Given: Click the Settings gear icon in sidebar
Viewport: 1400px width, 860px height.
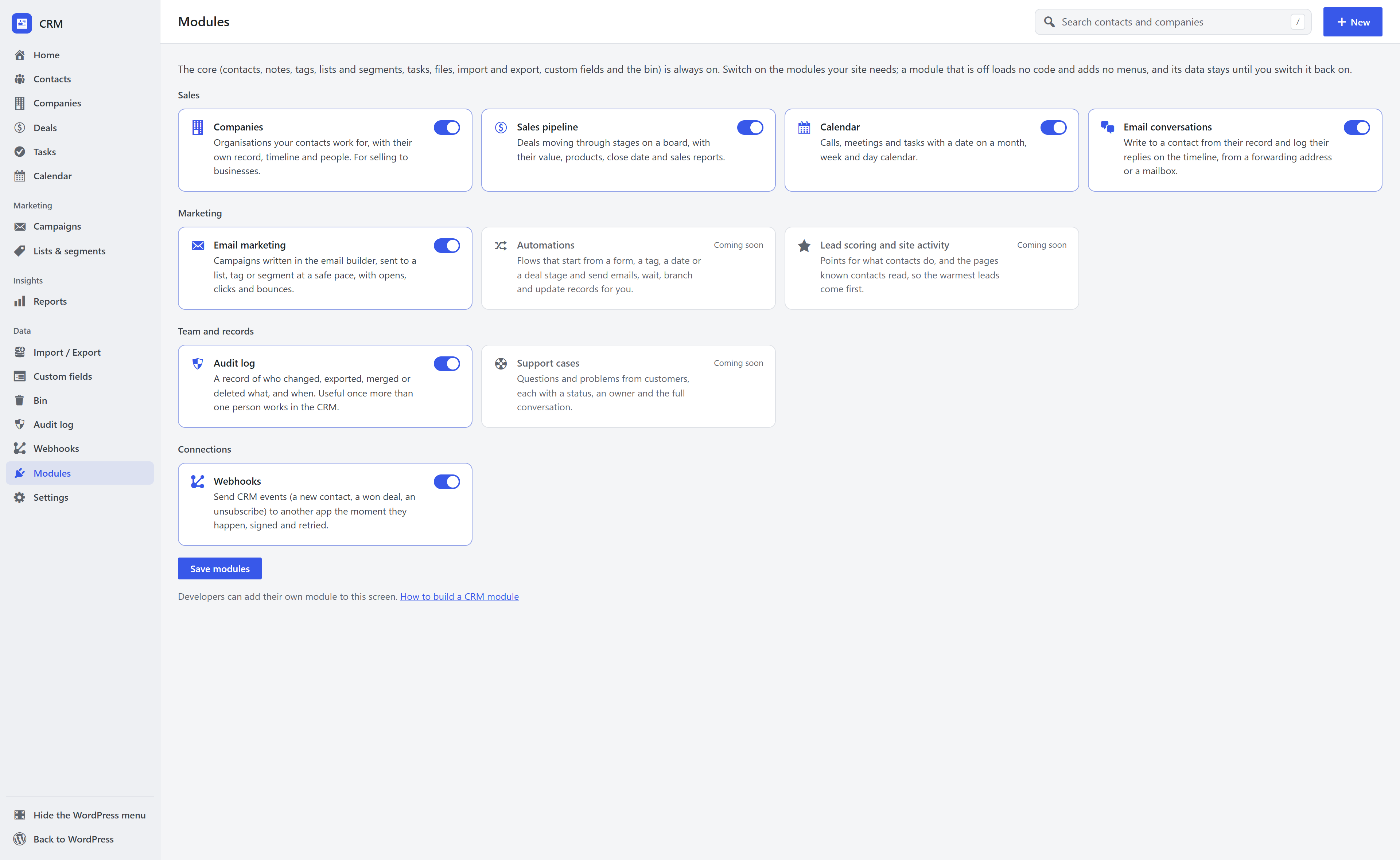Looking at the screenshot, I should click(x=20, y=497).
